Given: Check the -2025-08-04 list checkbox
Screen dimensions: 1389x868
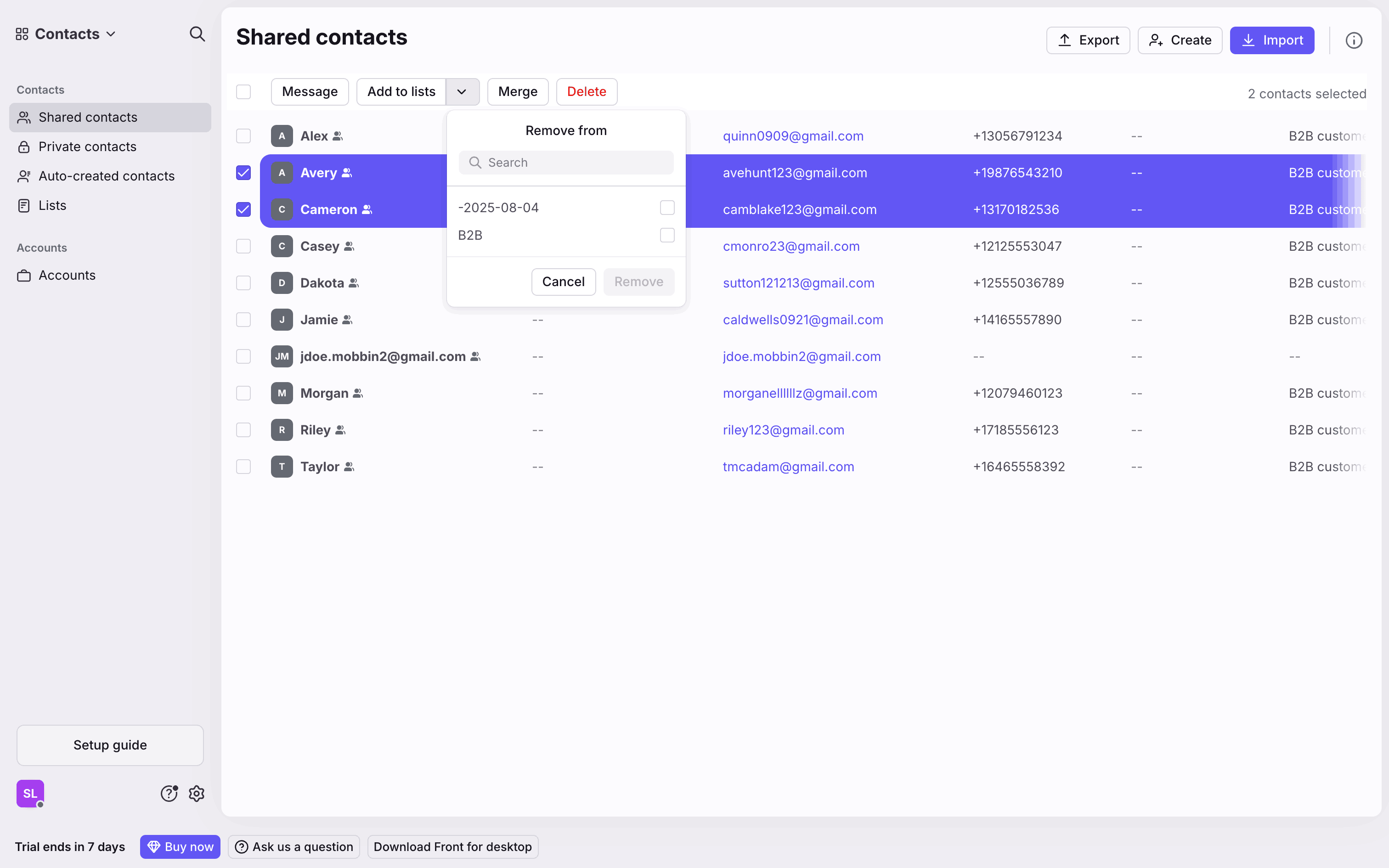Looking at the screenshot, I should pyautogui.click(x=667, y=208).
